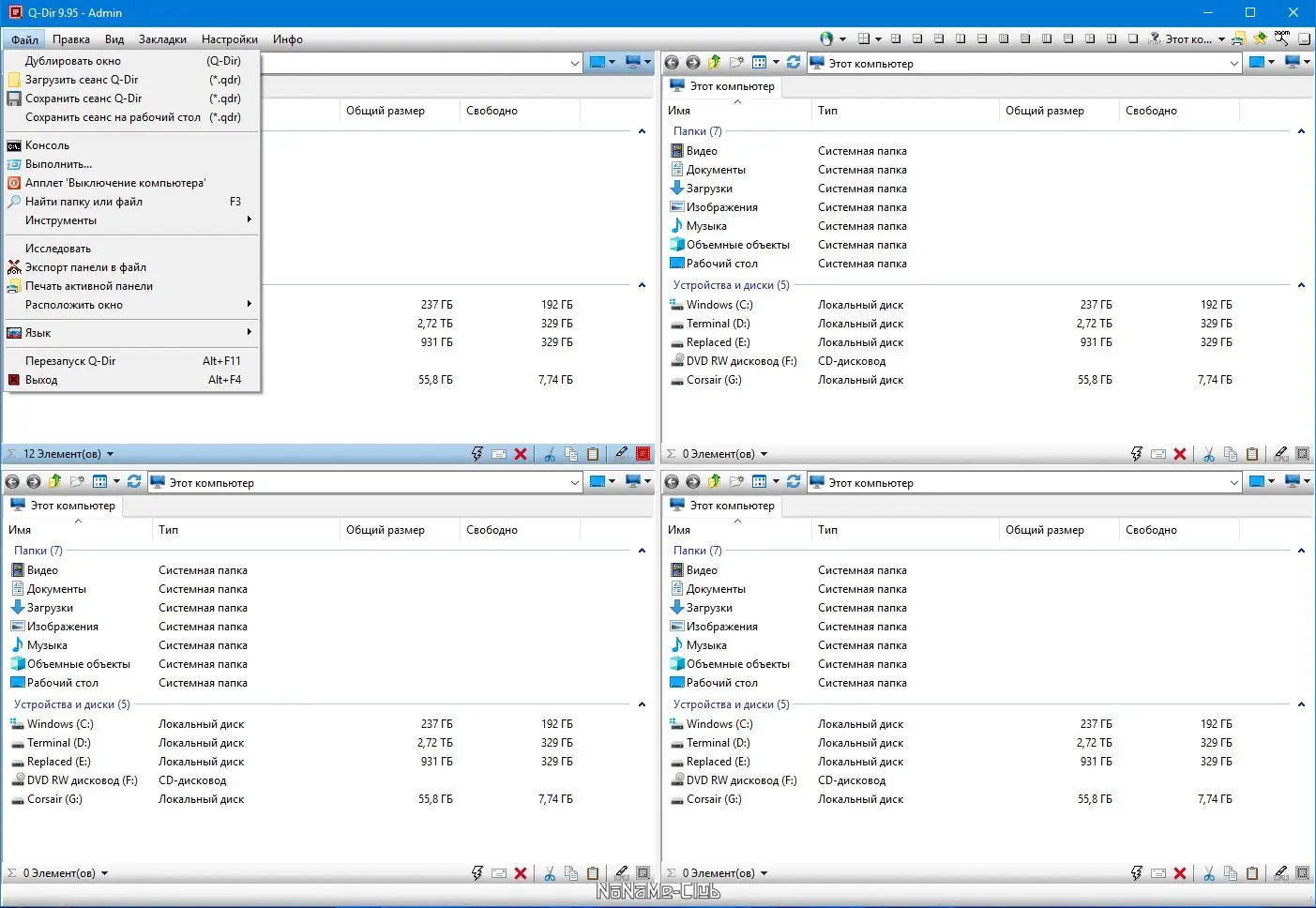This screenshot has width=1316, height=908.
Task: Paste in upper-right pane status bar
Action: [x=1252, y=454]
